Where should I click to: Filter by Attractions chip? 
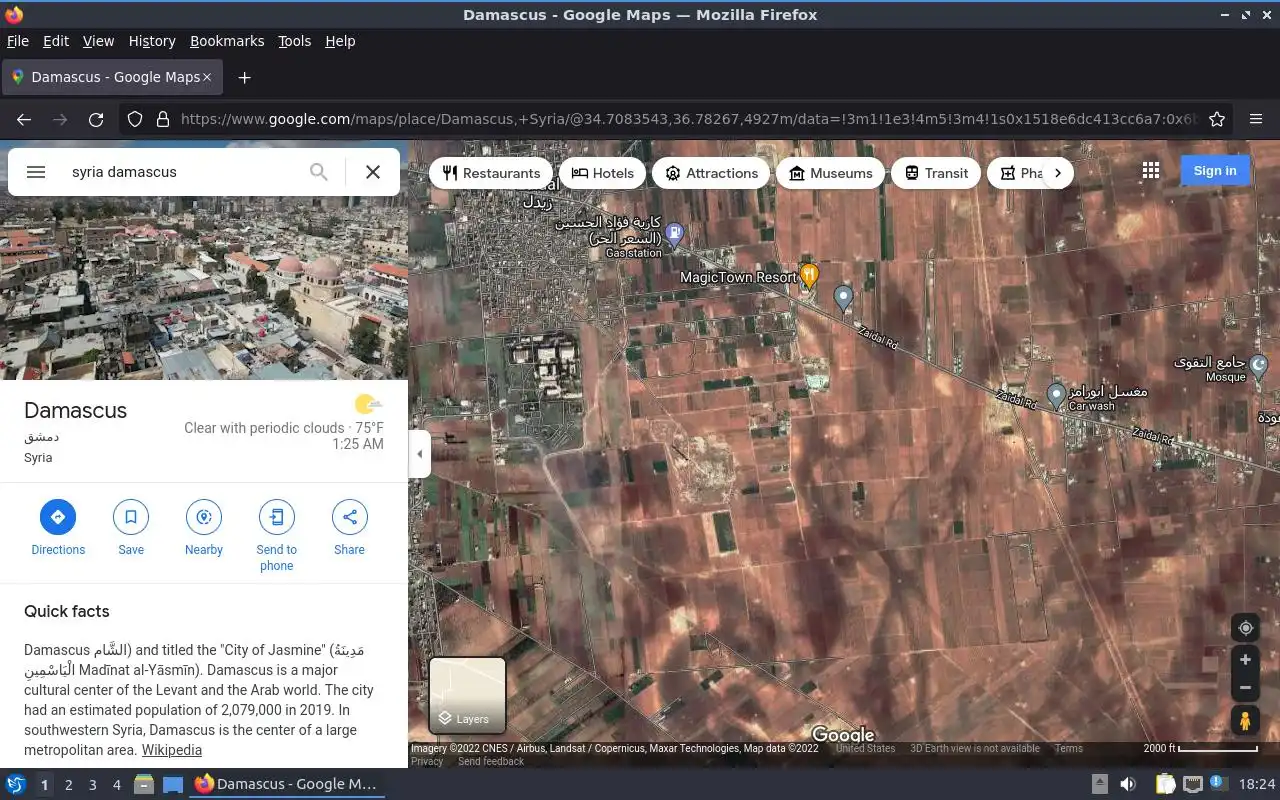[x=711, y=173]
